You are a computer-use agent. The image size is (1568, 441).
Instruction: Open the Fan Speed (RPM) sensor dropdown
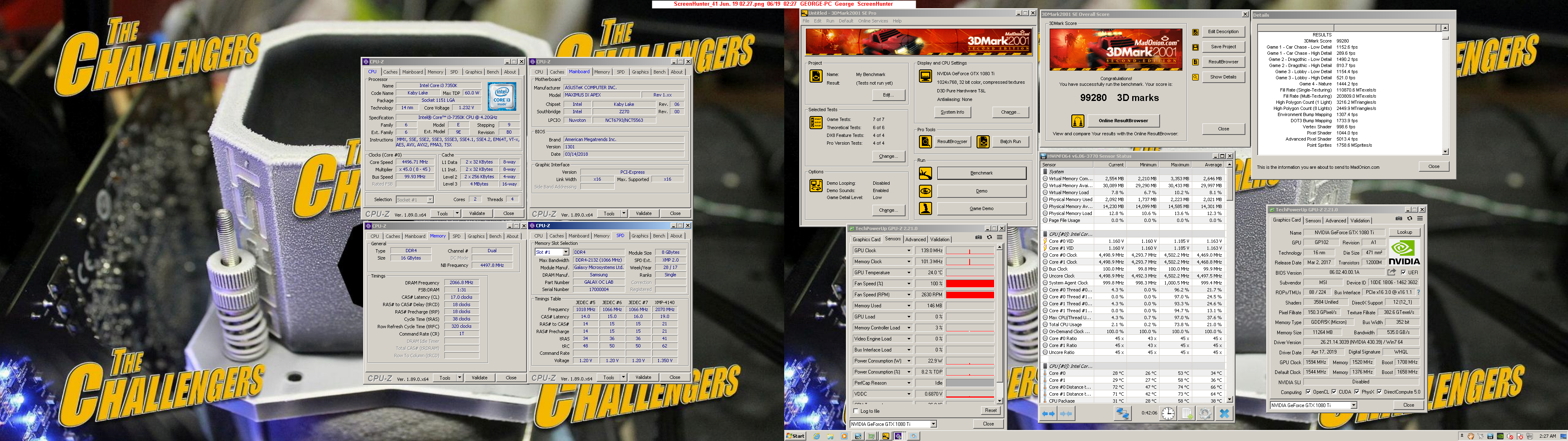(x=909, y=295)
